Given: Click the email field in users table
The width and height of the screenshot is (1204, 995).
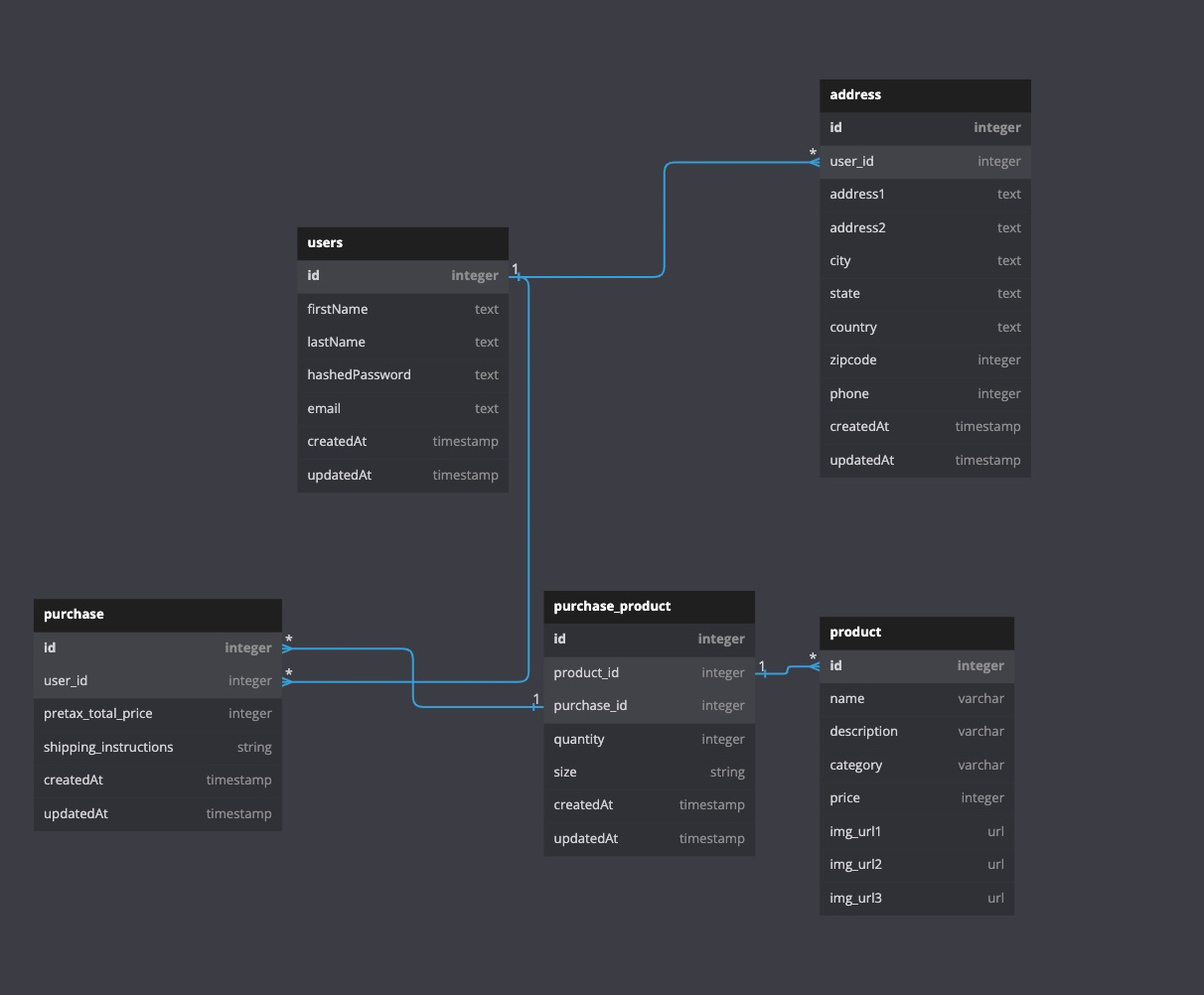Looking at the screenshot, I should pyautogui.click(x=402, y=408).
